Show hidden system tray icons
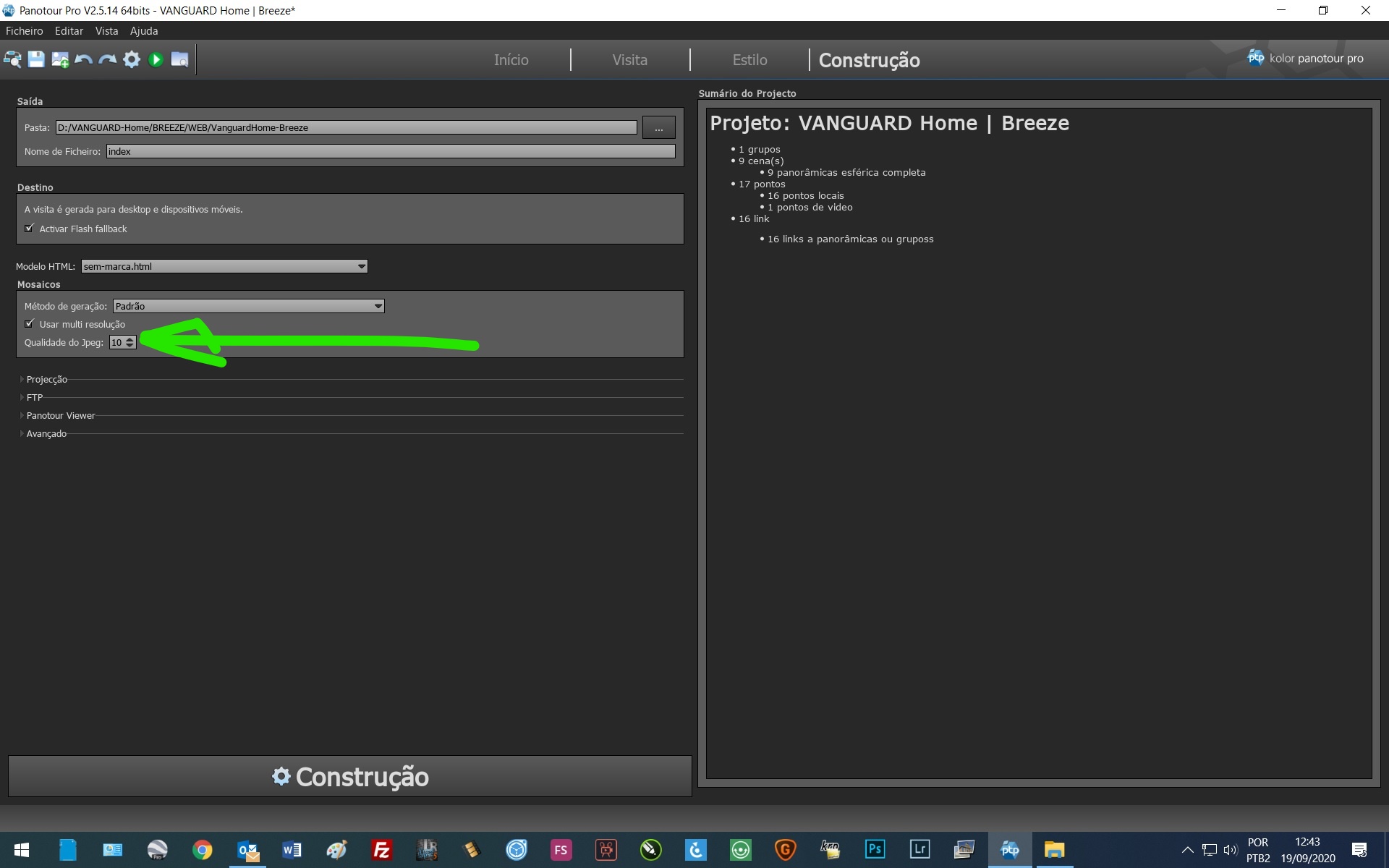The width and height of the screenshot is (1389, 868). [x=1187, y=850]
